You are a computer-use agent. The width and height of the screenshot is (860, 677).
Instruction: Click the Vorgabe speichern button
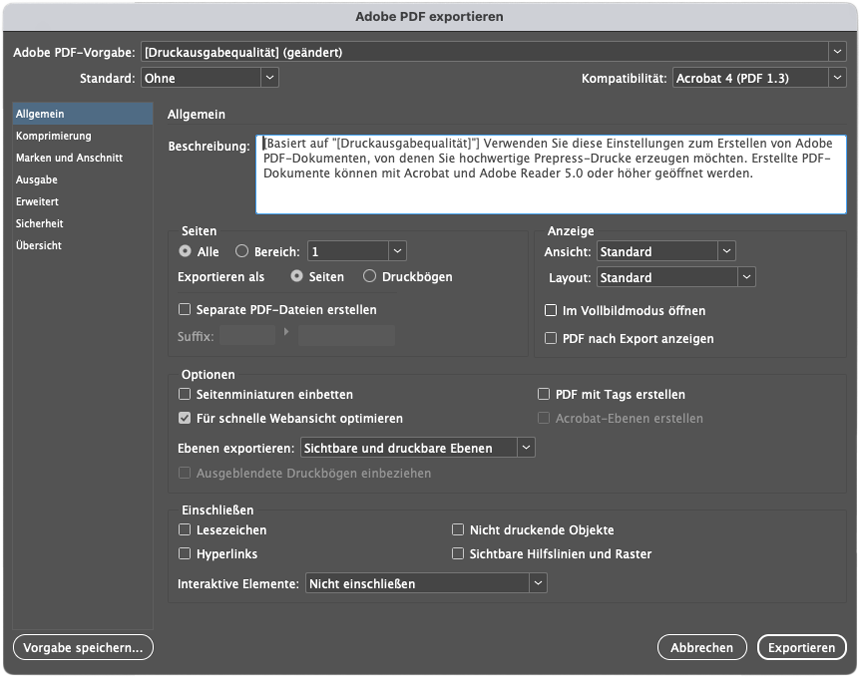83,647
